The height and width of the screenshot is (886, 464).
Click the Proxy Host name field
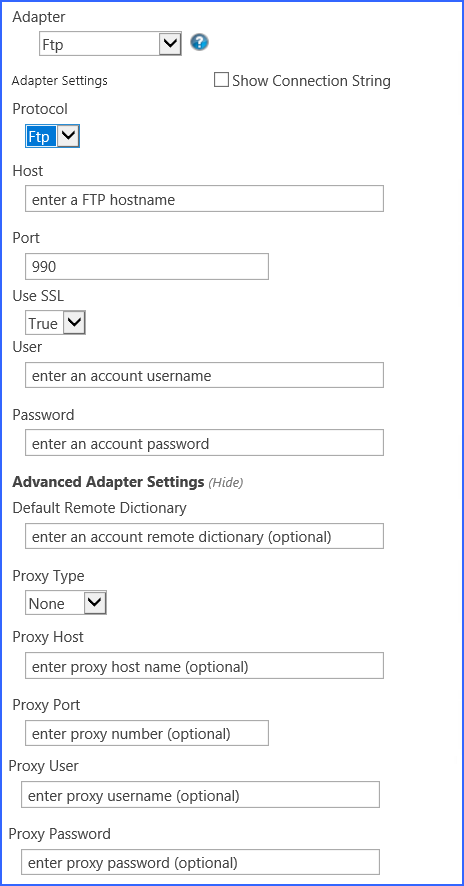205,666
